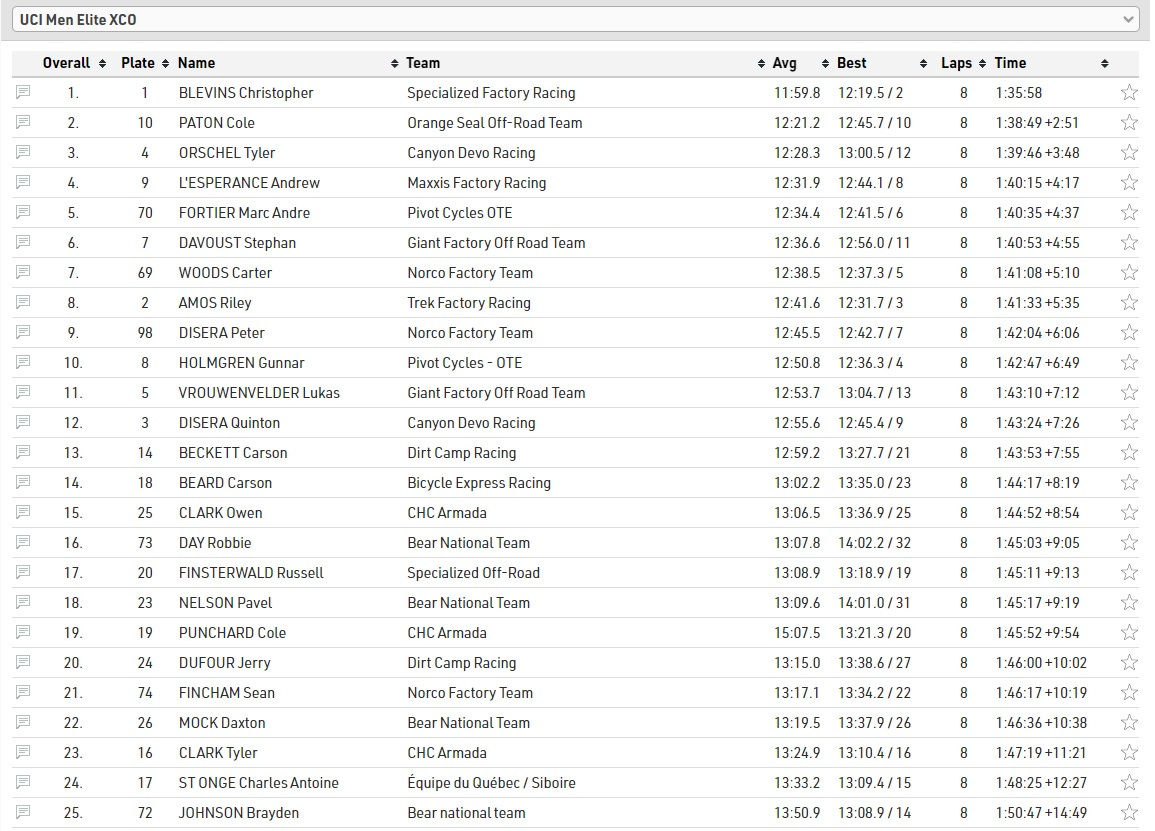Screen dimensions: 1155x831
Task: Open comment icon for FINSTERWALD Russell
Action: (x=24, y=572)
